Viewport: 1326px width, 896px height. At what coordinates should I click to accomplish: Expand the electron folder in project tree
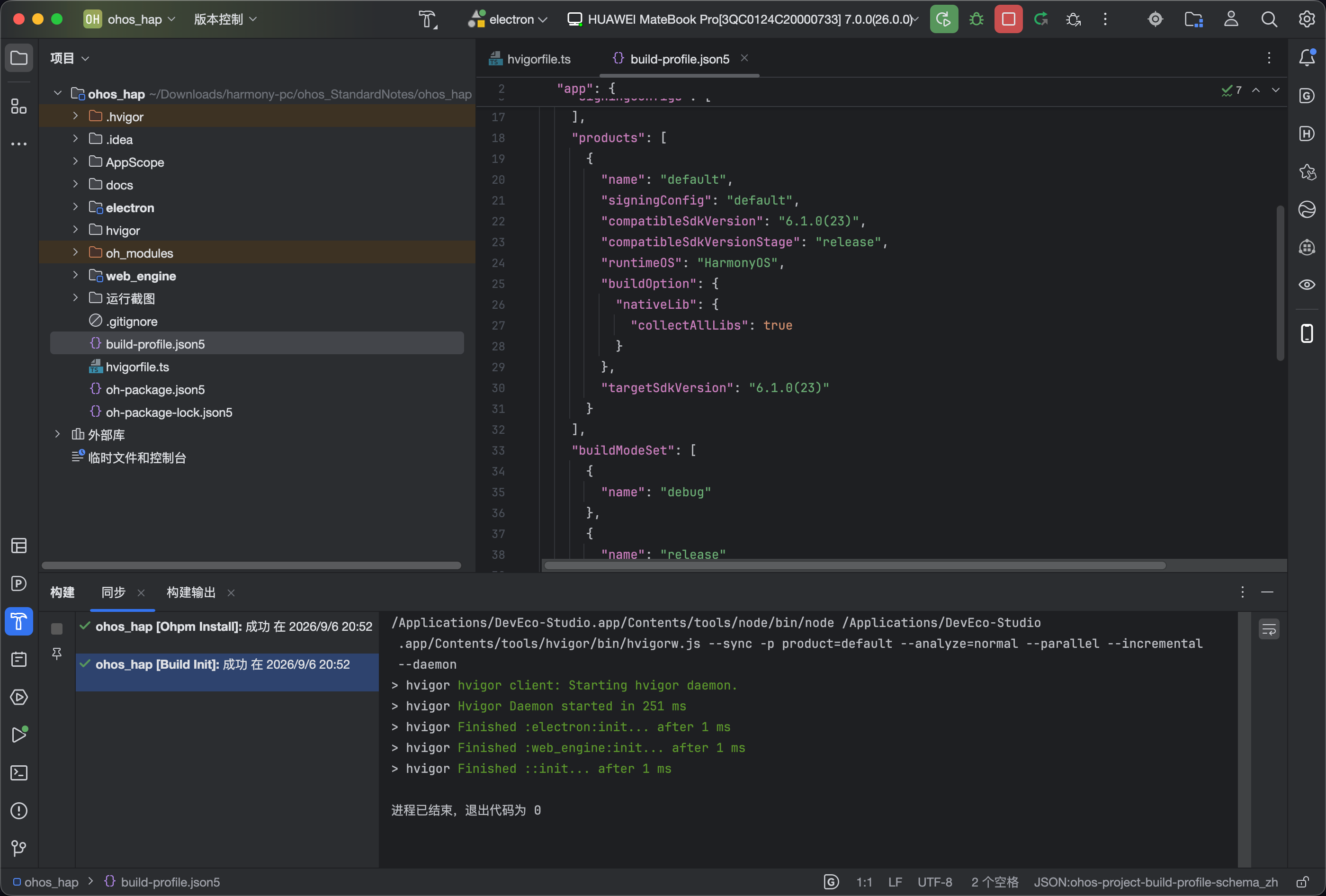click(75, 207)
